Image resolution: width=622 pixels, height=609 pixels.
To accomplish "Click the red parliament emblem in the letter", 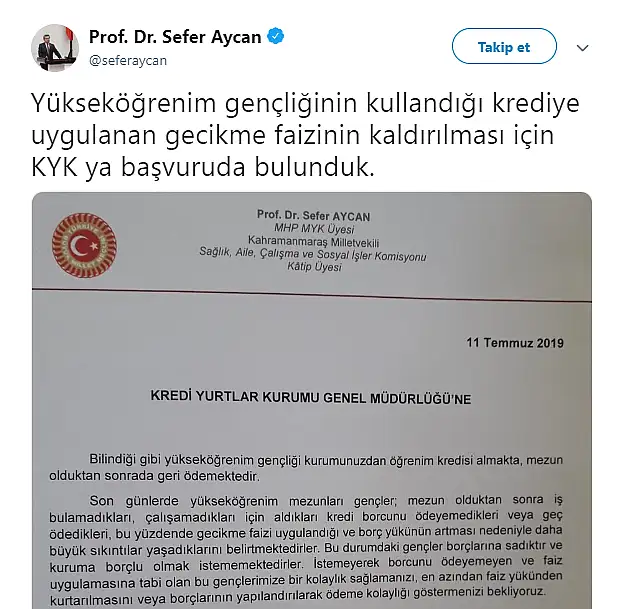I will click(84, 246).
